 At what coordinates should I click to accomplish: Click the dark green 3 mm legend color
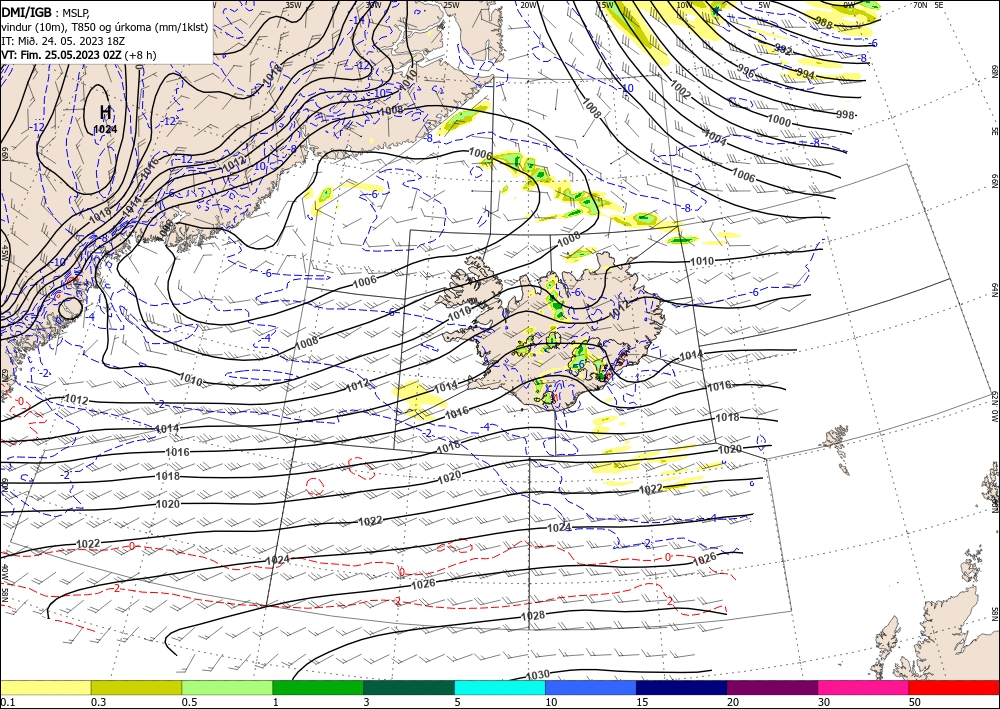click(x=409, y=687)
